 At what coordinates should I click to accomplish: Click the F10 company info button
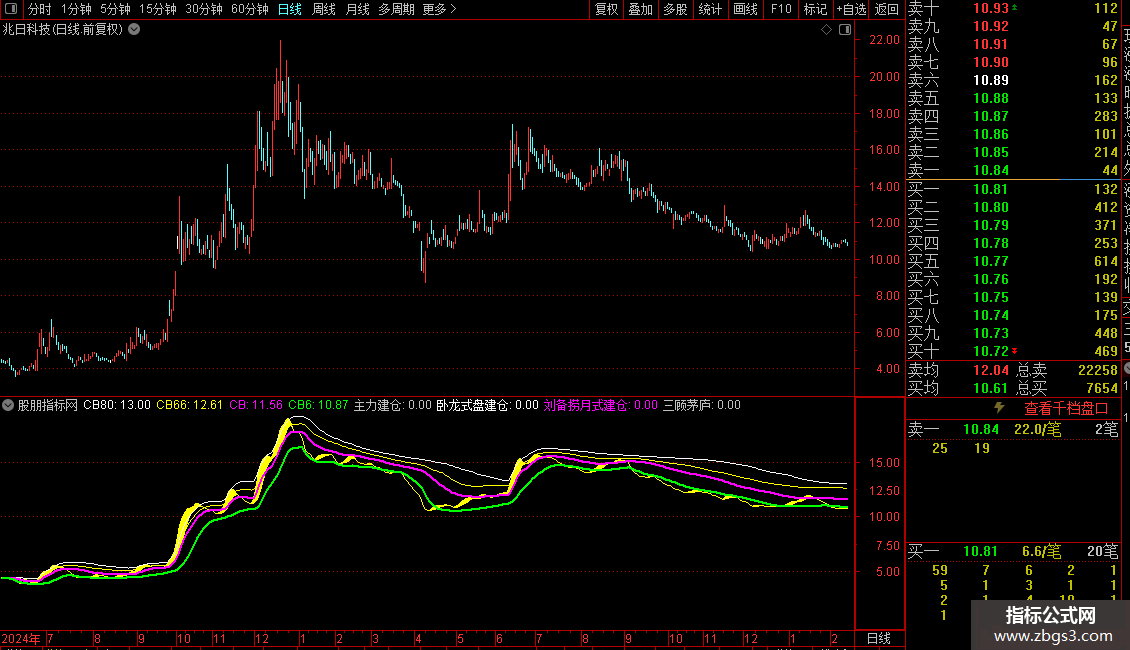click(781, 10)
